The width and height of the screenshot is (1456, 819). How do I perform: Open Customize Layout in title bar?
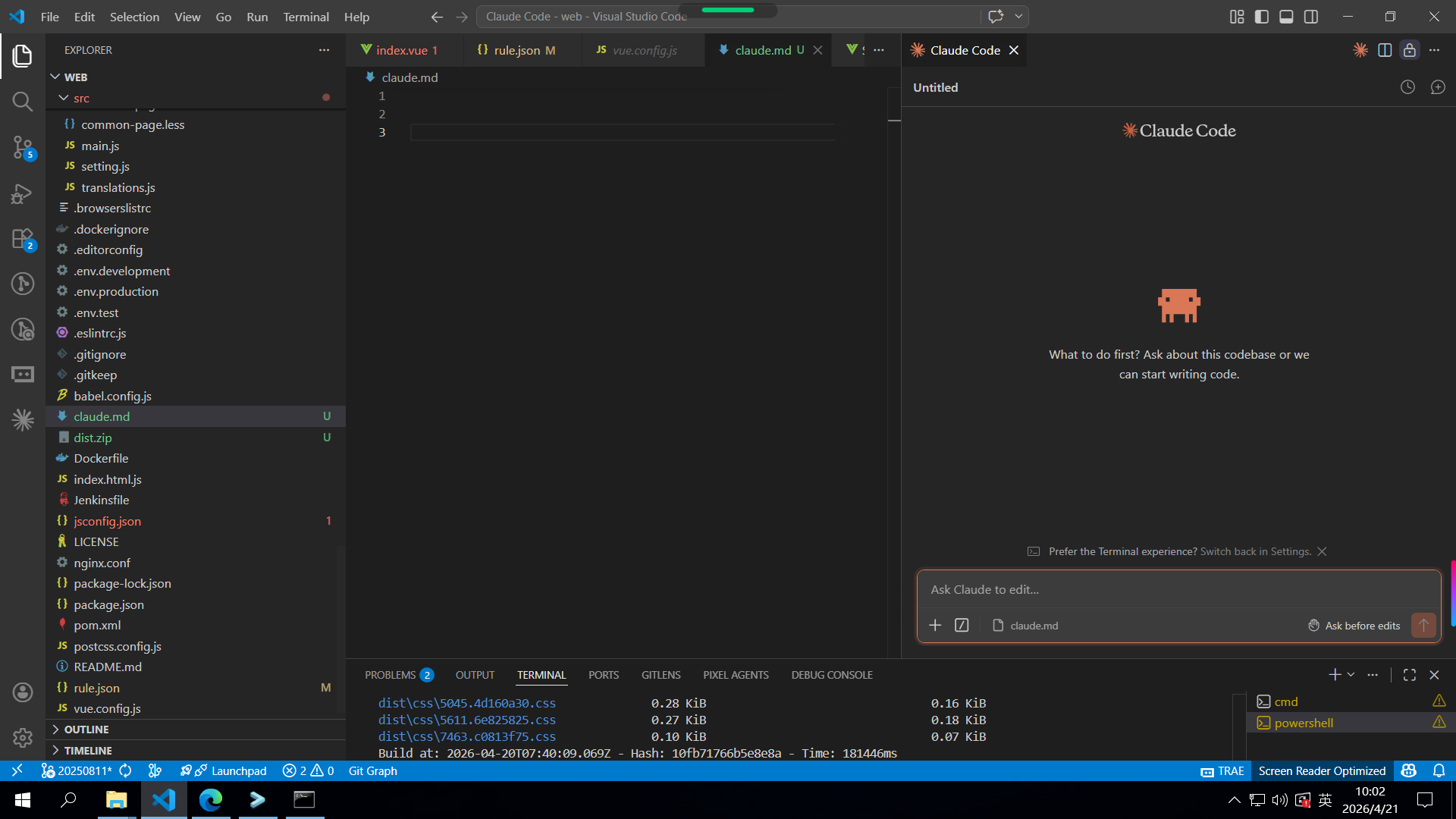pyautogui.click(x=1237, y=17)
